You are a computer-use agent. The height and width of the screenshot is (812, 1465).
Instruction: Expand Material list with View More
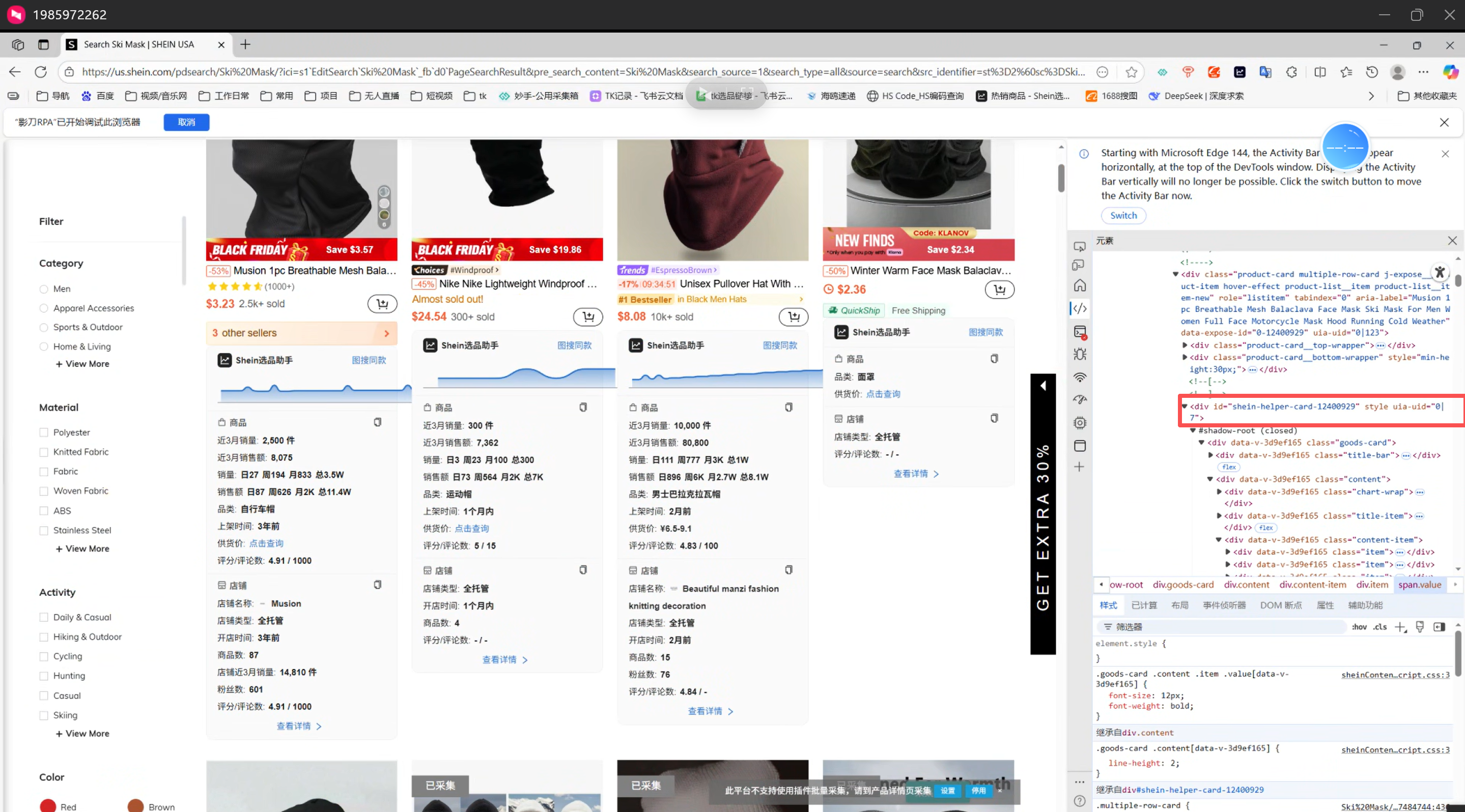tap(82, 549)
